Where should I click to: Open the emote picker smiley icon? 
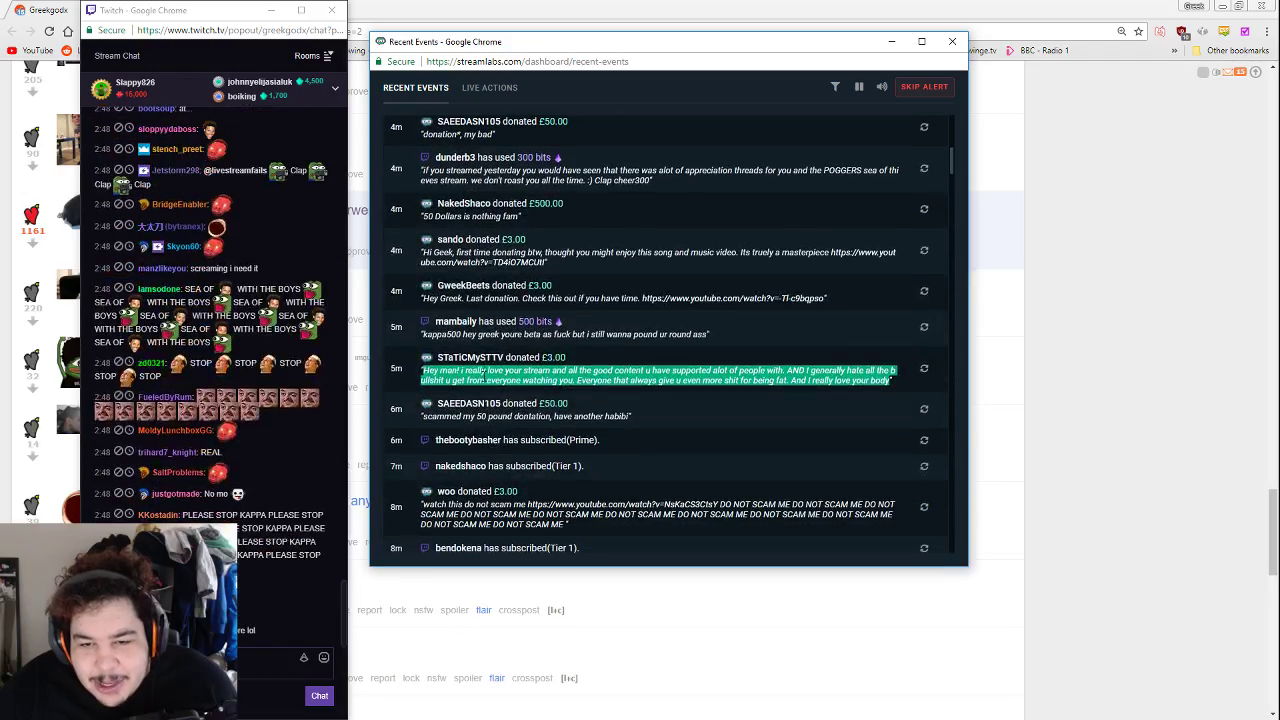[324, 657]
